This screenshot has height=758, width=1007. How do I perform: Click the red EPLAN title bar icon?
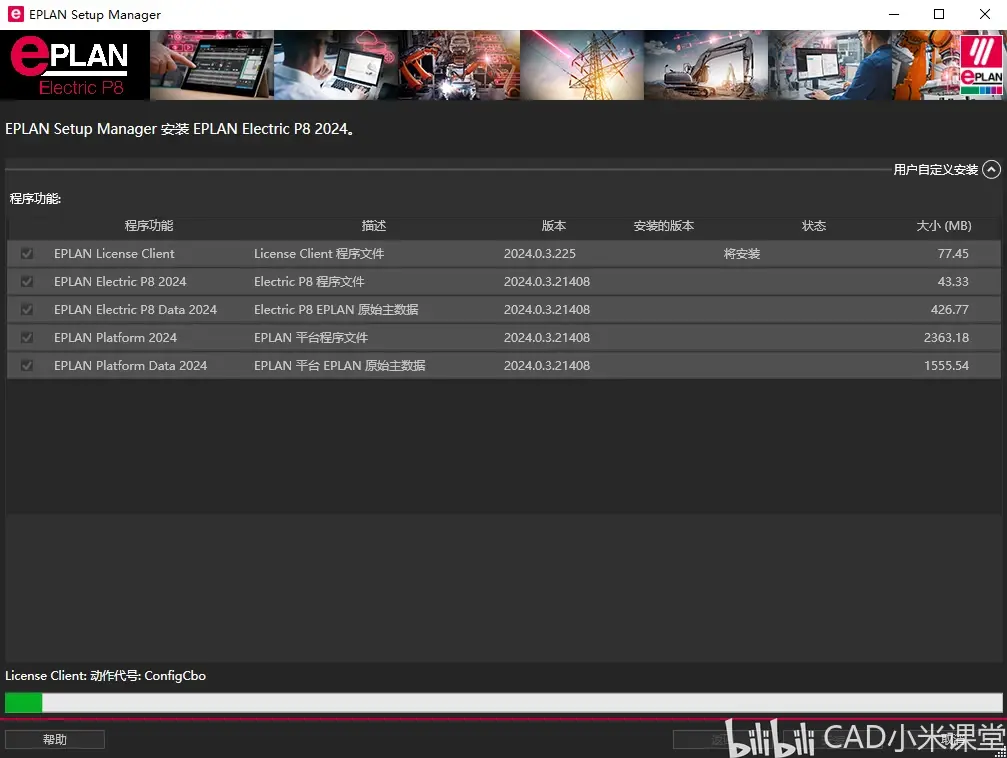[x=15, y=14]
